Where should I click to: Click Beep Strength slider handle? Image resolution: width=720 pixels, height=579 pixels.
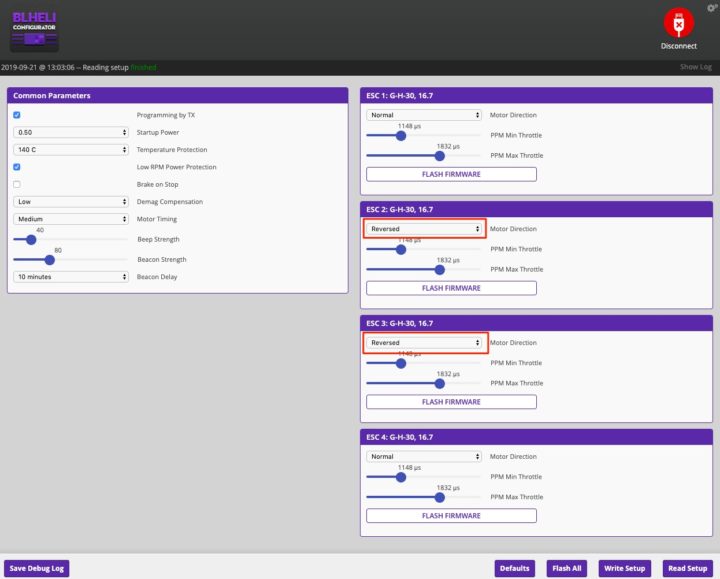31,240
